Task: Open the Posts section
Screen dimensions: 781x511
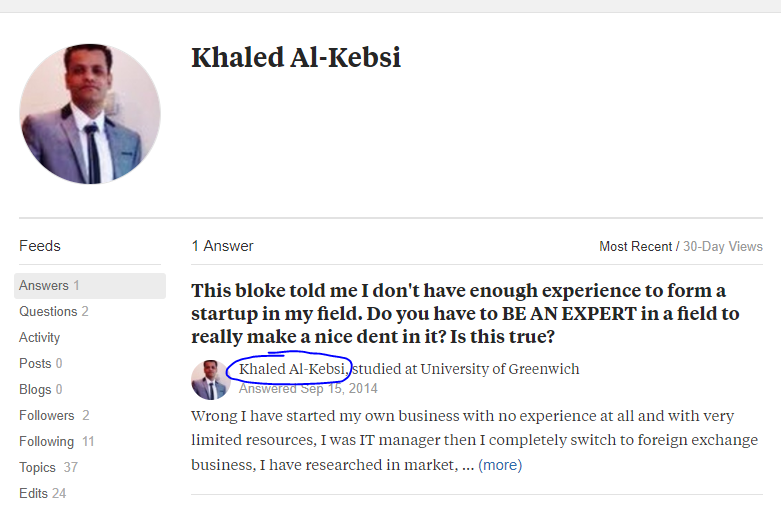Action: click(40, 363)
